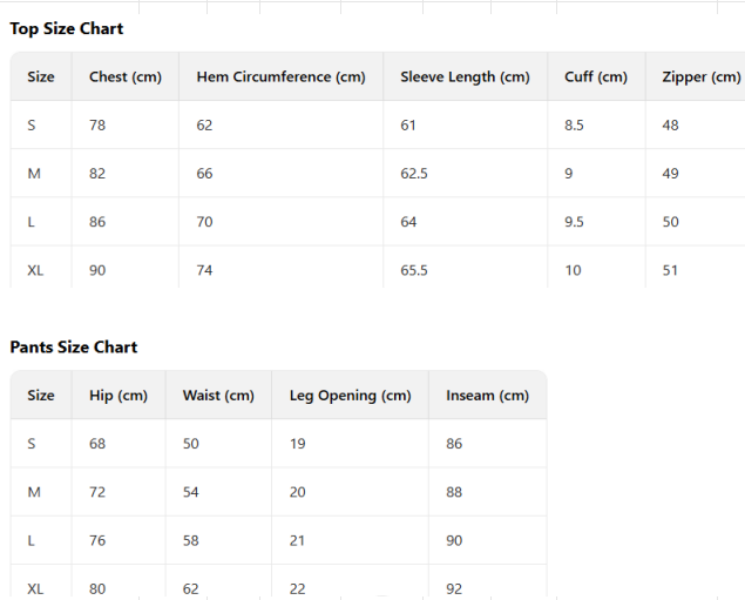Select the "Chest (cm)" column header
This screenshot has width=745, height=600.
tap(125, 77)
